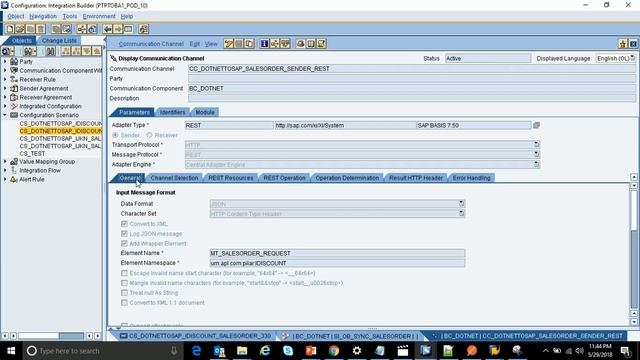Click the Where-Used List icon in the main toolbar
This screenshot has height=360, width=640.
(82, 29)
